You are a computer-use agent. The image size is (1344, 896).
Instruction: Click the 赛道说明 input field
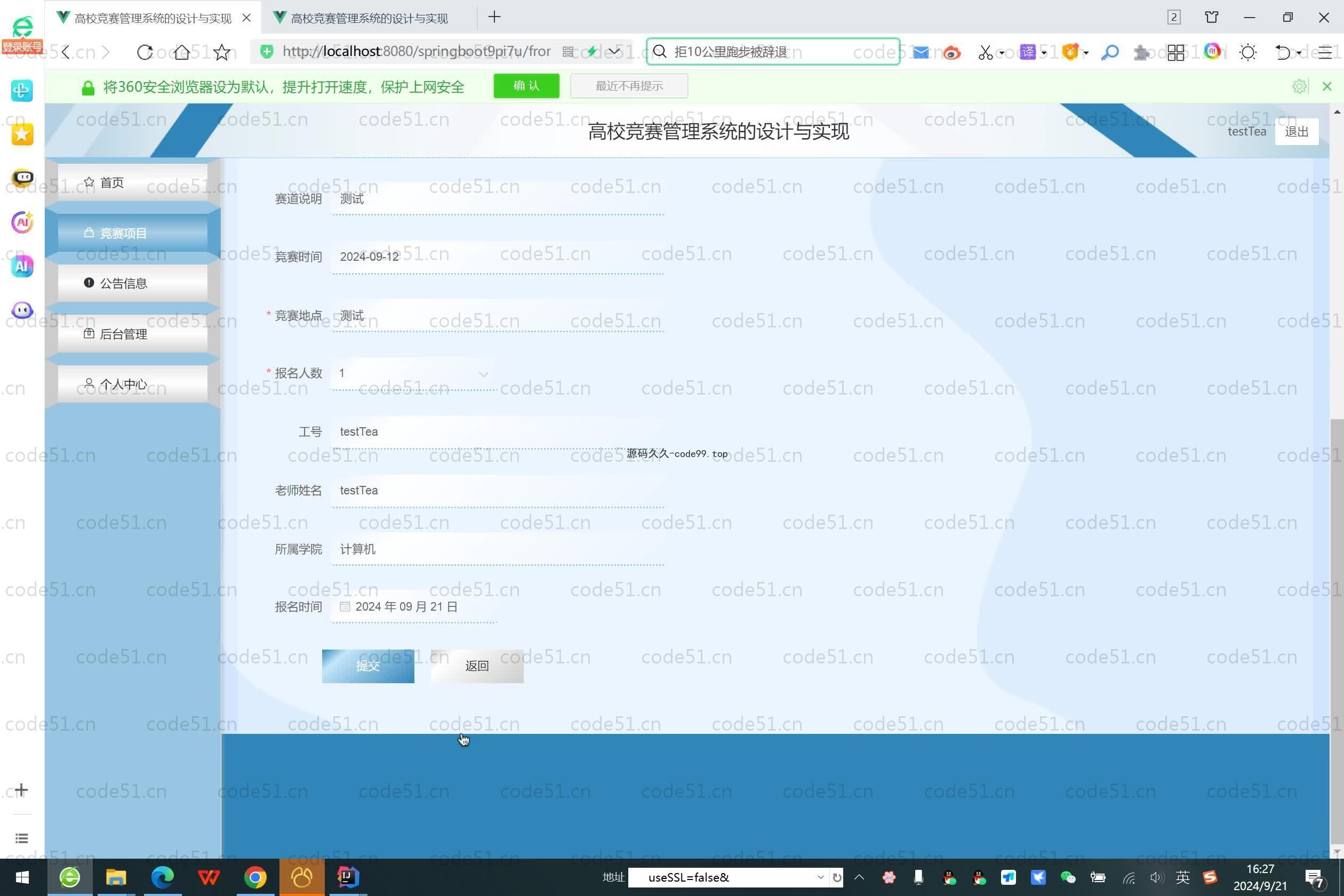(x=497, y=199)
